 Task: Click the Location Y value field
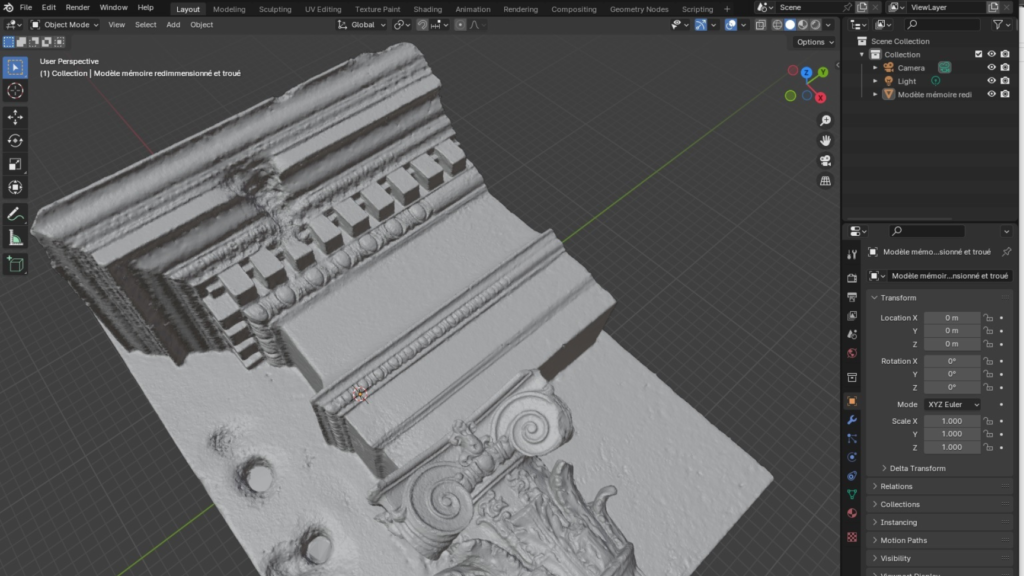(x=952, y=330)
